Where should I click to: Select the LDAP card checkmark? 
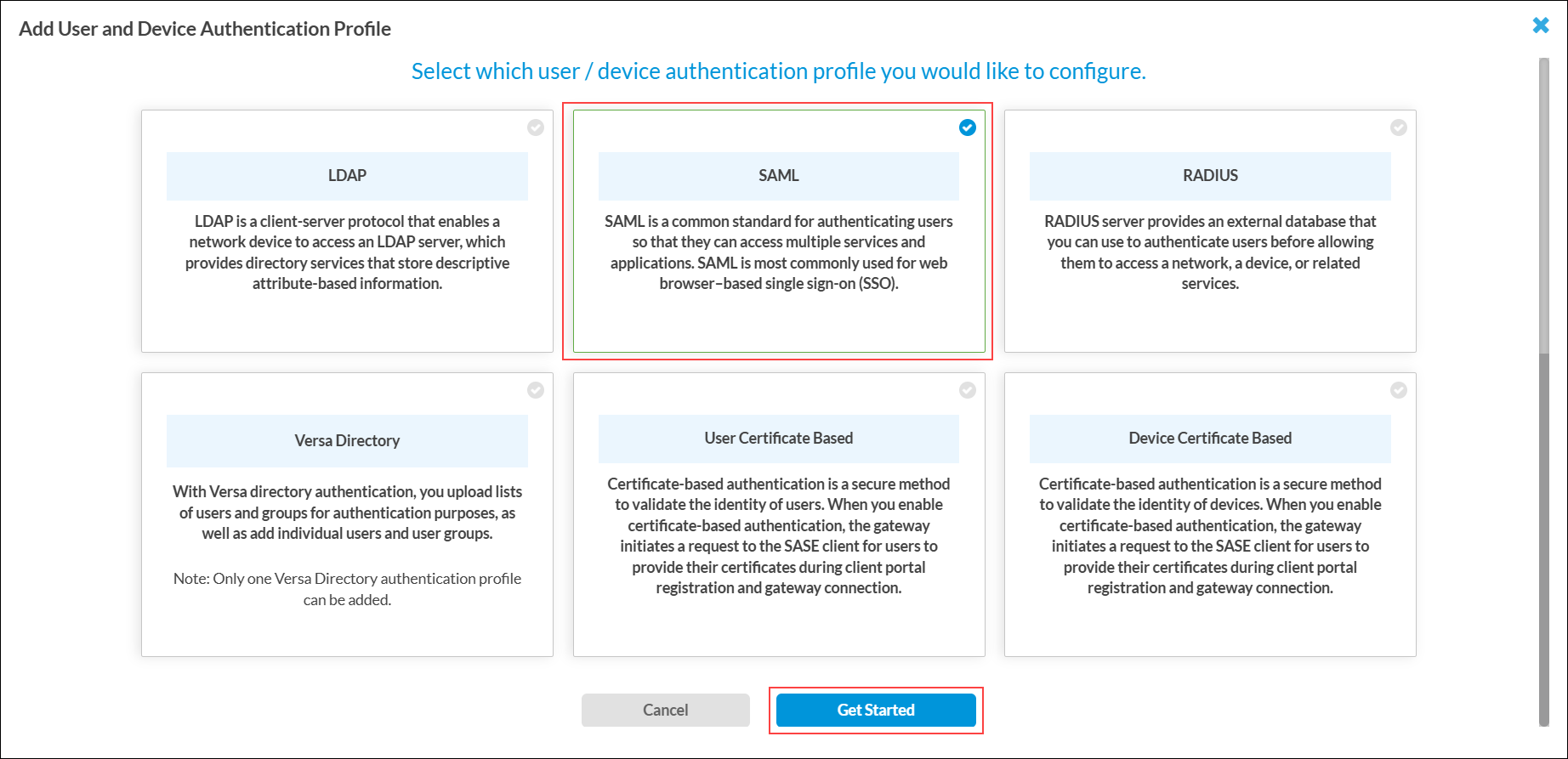coord(536,127)
